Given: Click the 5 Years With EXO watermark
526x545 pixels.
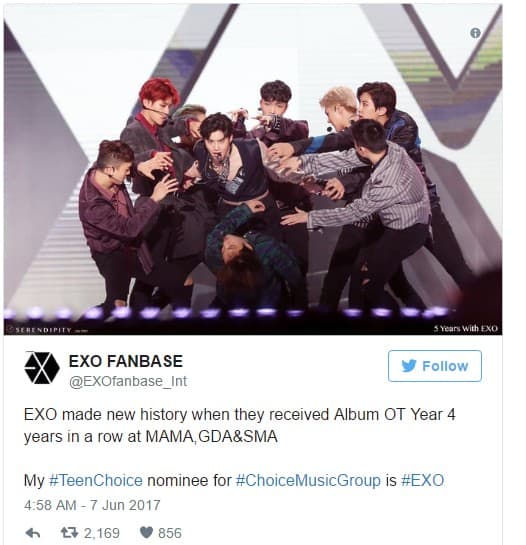Looking at the screenshot, I should tap(466, 328).
